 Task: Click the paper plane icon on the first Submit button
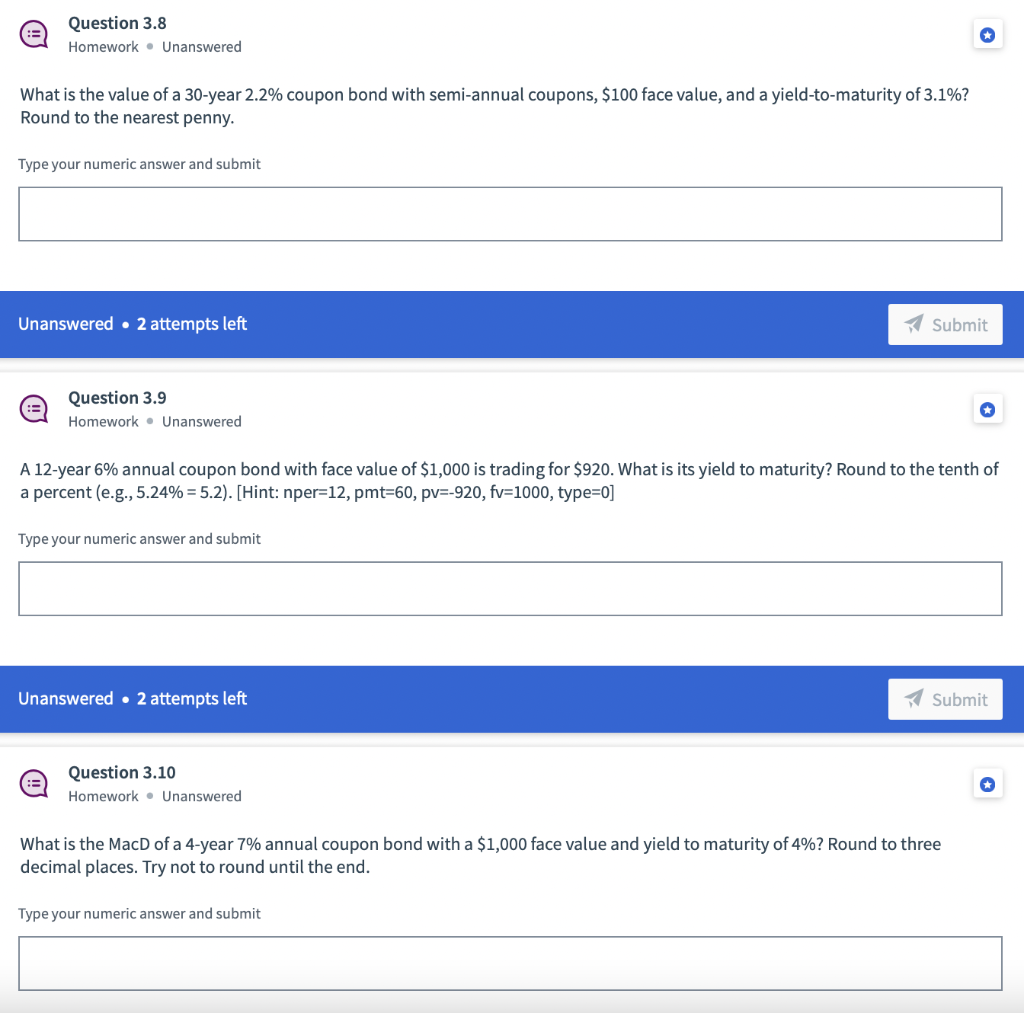[916, 324]
